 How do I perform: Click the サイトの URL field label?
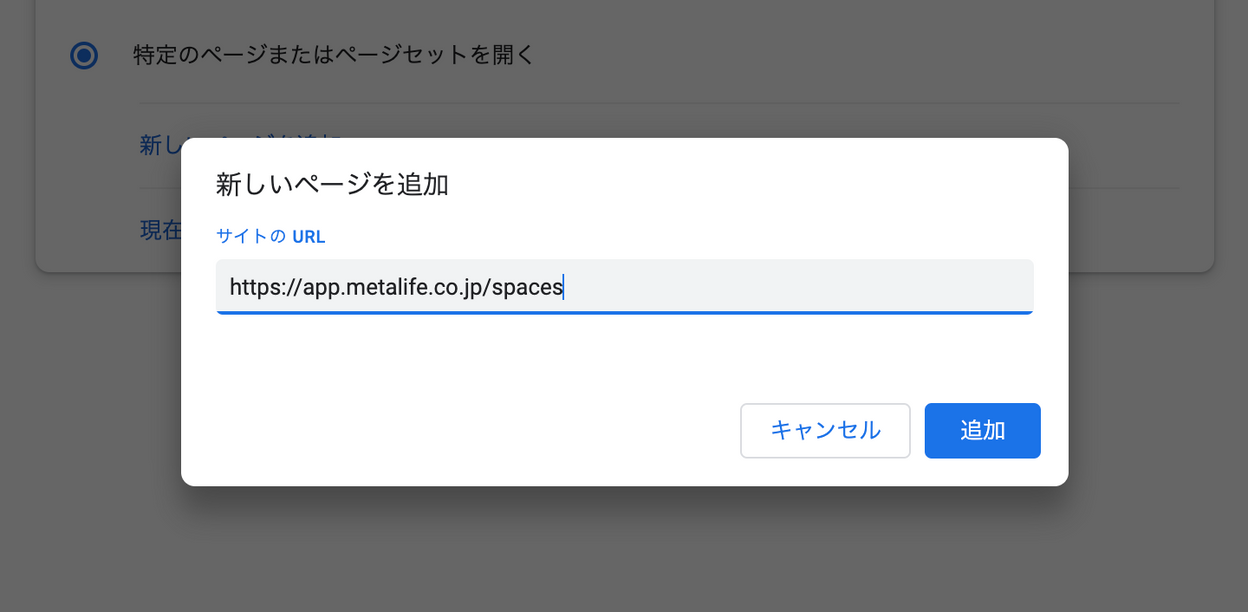(x=271, y=237)
